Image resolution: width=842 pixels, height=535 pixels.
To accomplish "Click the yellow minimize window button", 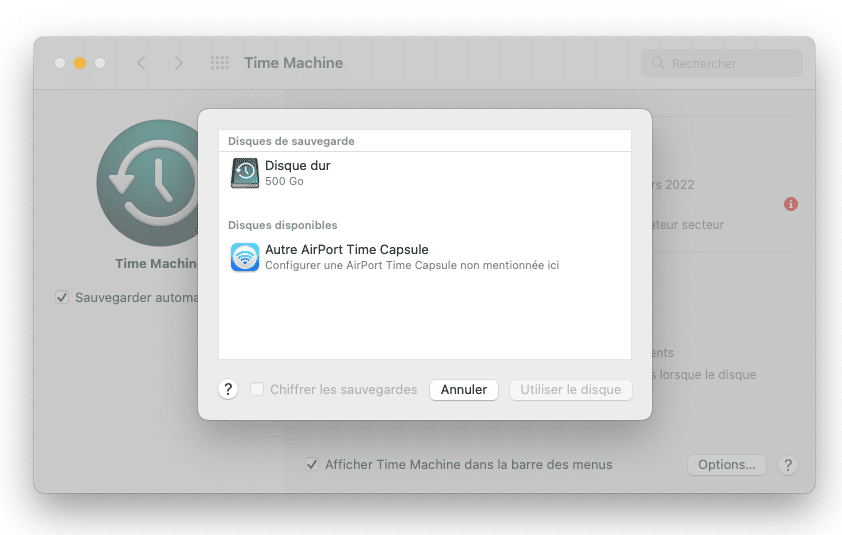I will (x=80, y=63).
